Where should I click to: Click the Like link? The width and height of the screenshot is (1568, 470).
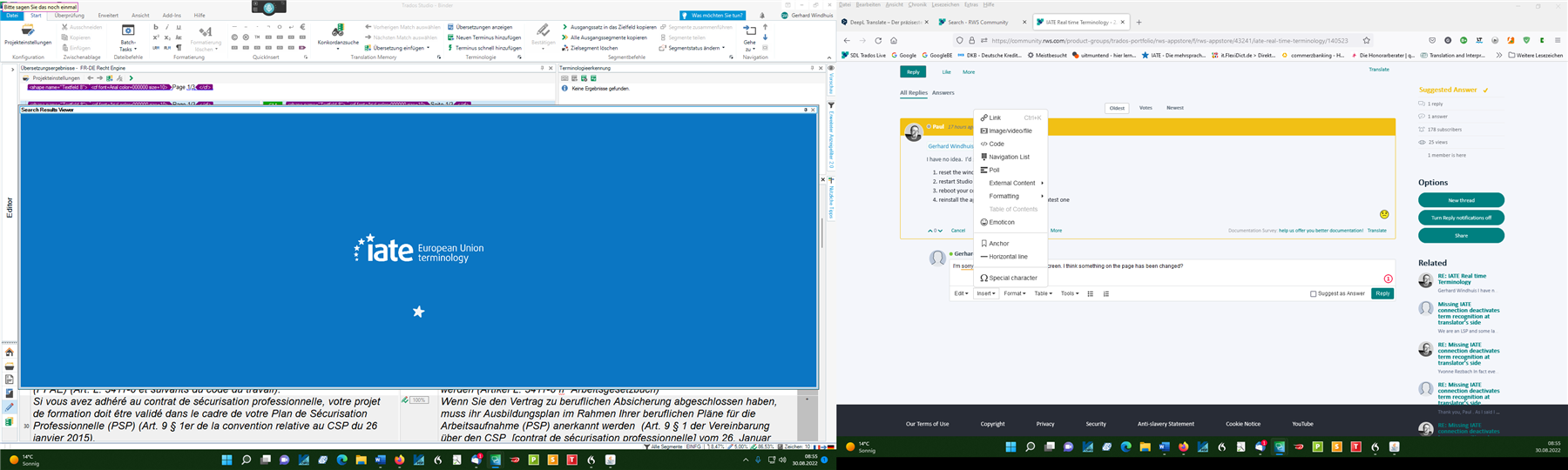click(946, 71)
